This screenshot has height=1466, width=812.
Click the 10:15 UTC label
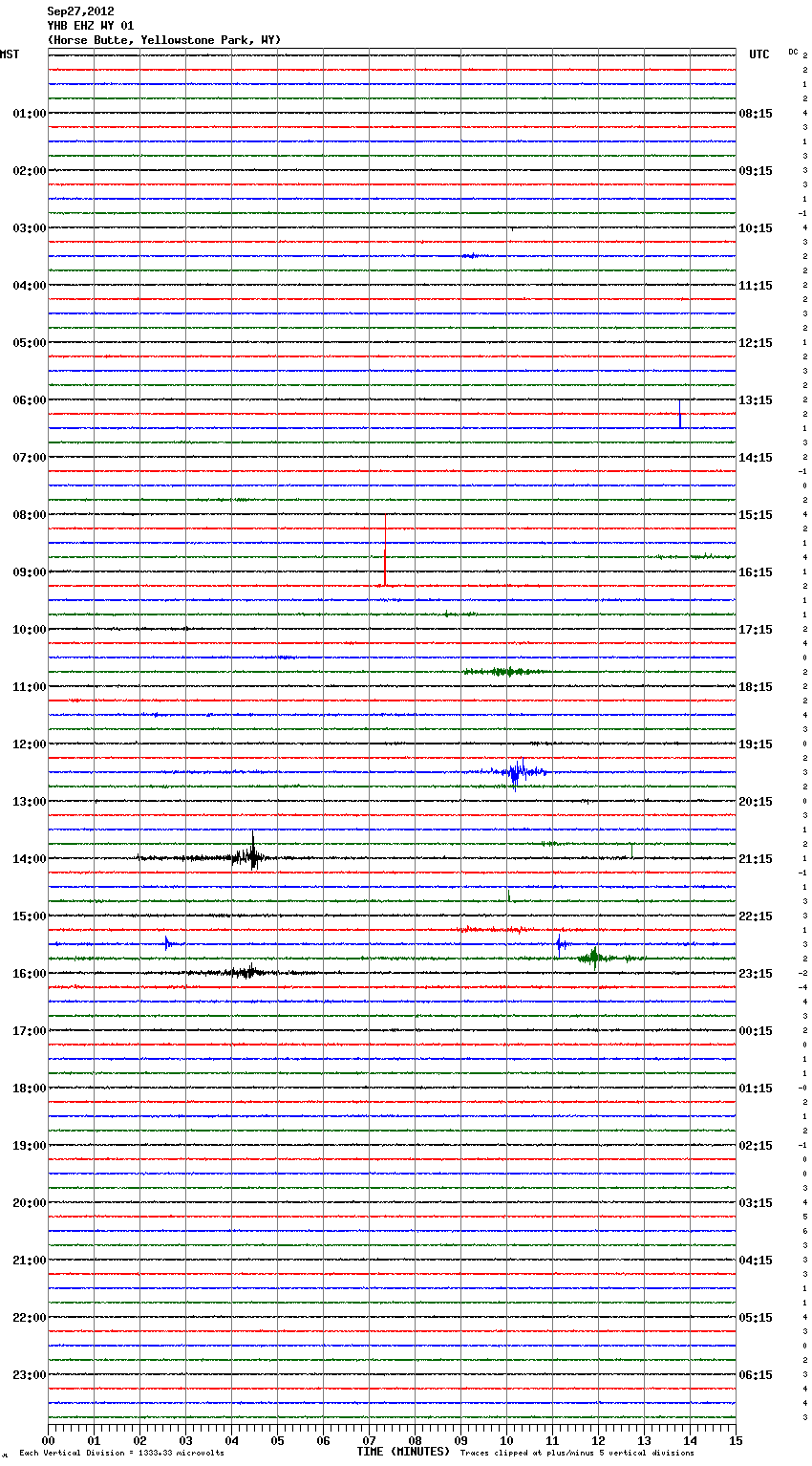pos(756,228)
